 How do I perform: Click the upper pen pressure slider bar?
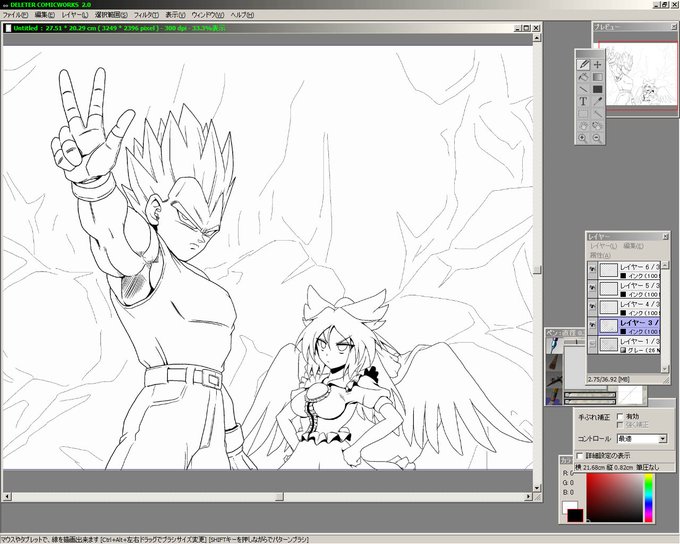(590, 395)
